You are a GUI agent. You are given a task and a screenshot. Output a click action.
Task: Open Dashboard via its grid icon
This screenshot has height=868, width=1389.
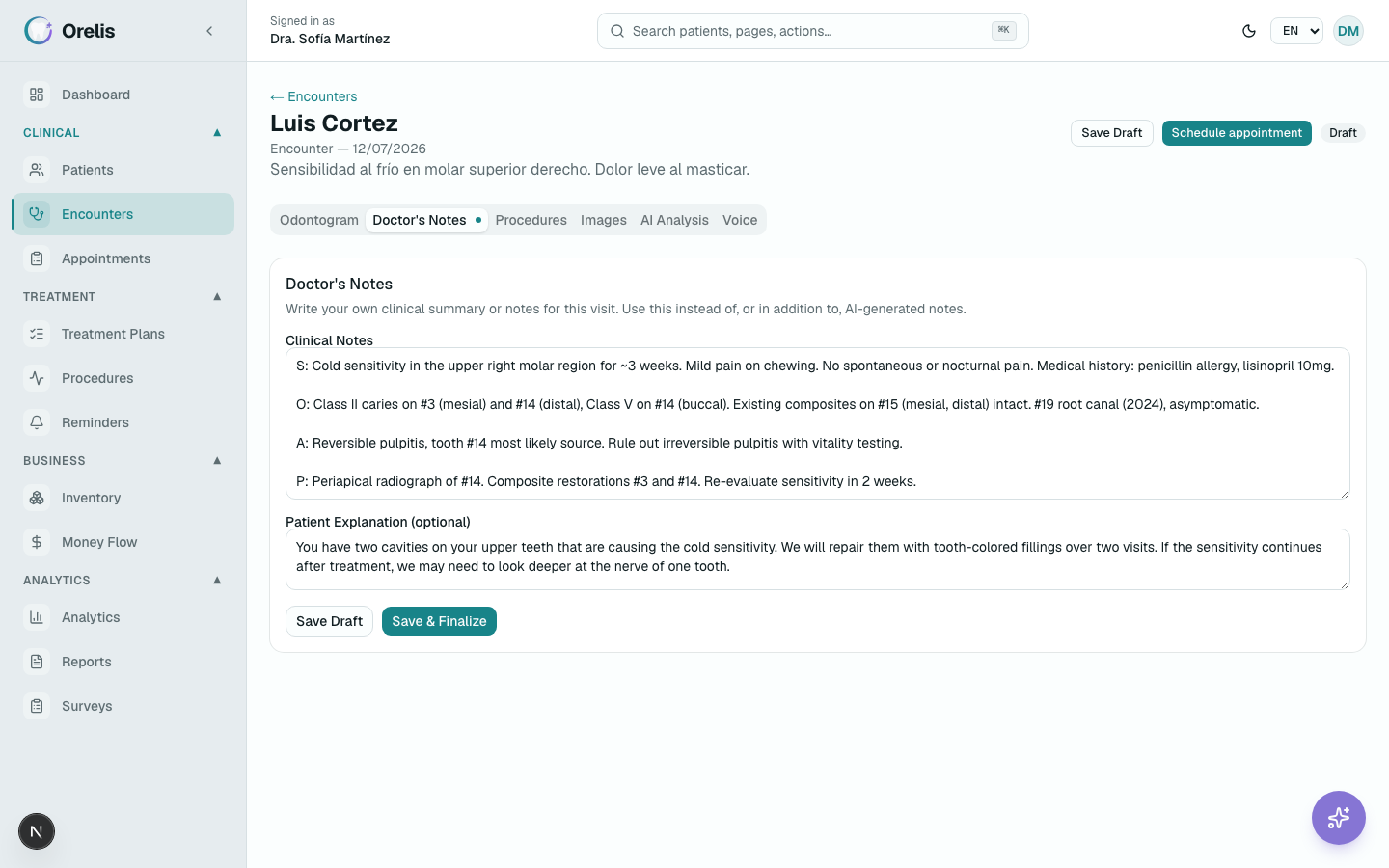click(37, 95)
